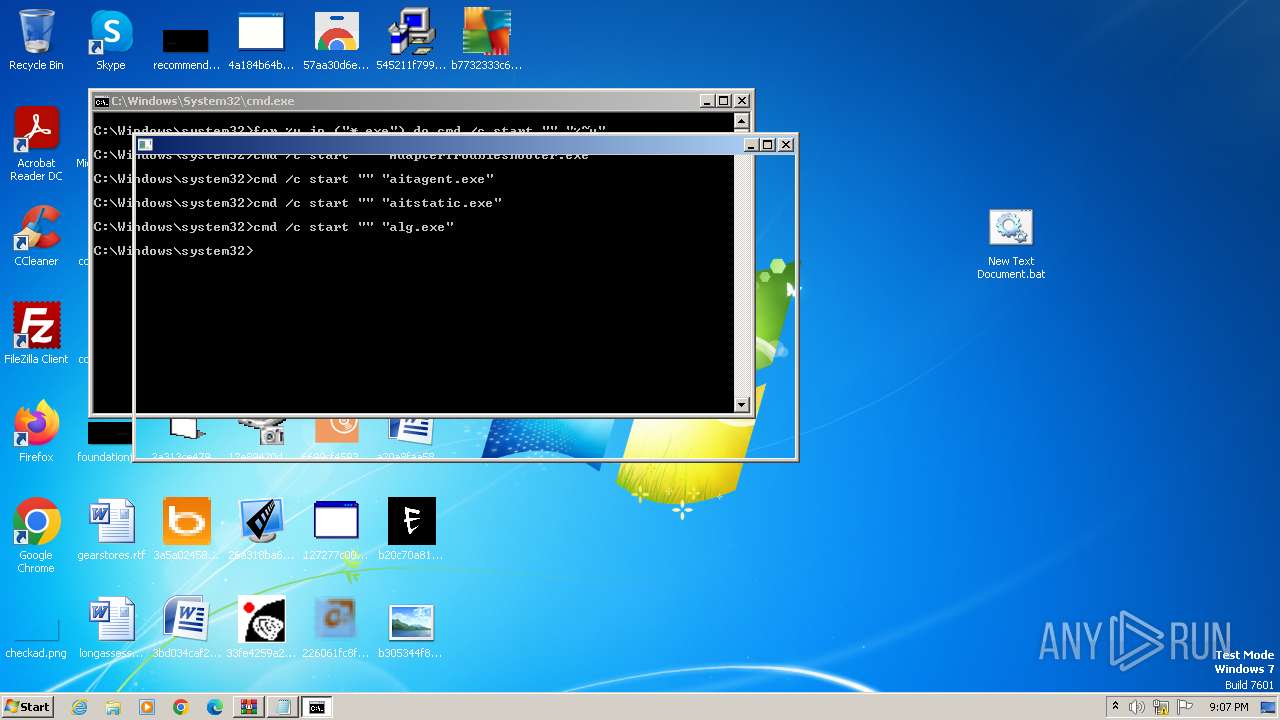Open Action Center flag icon
Image resolution: width=1280 pixels, height=720 pixels.
[1185, 707]
